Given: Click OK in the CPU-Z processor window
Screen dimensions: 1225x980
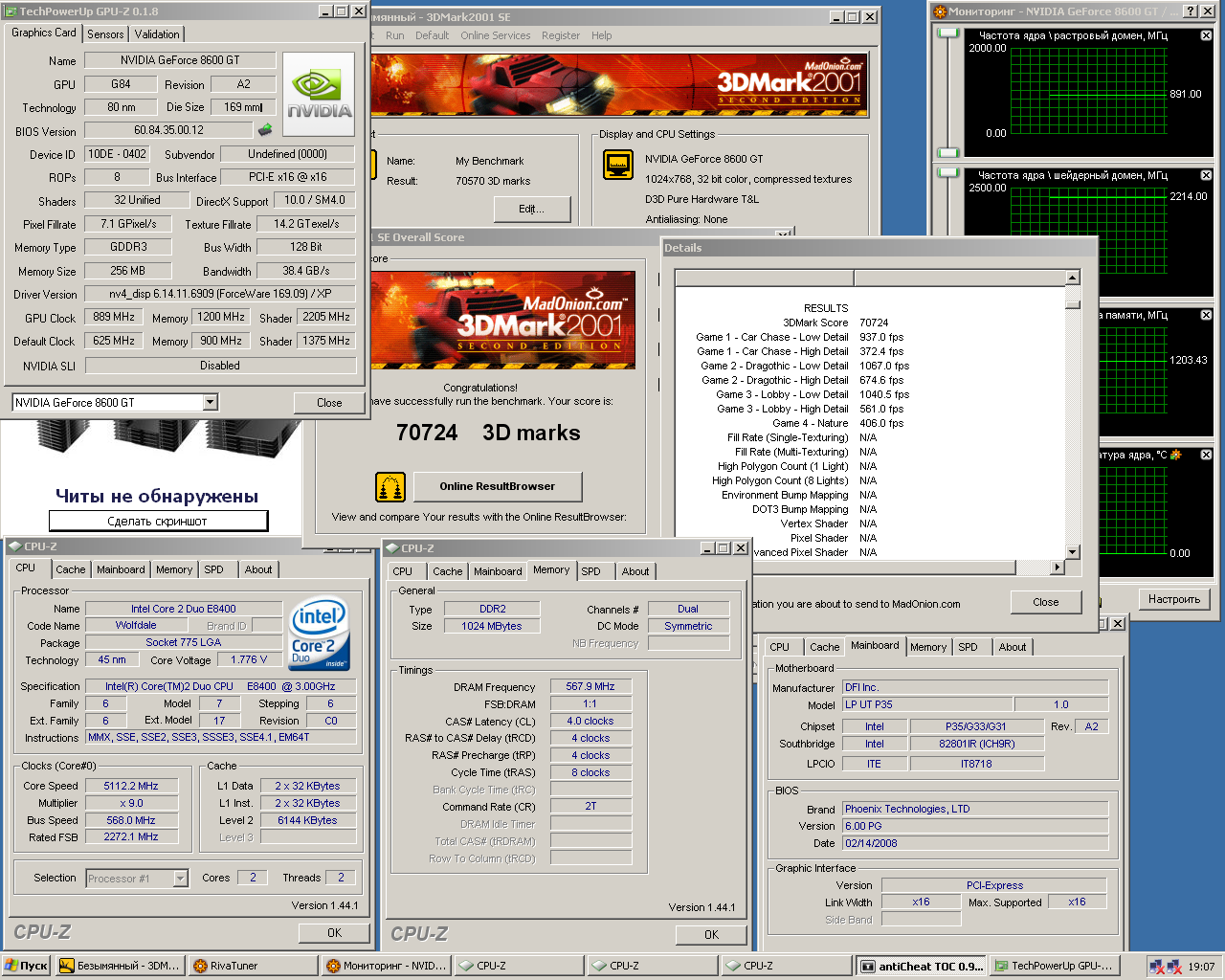Looking at the screenshot, I should [x=334, y=933].
